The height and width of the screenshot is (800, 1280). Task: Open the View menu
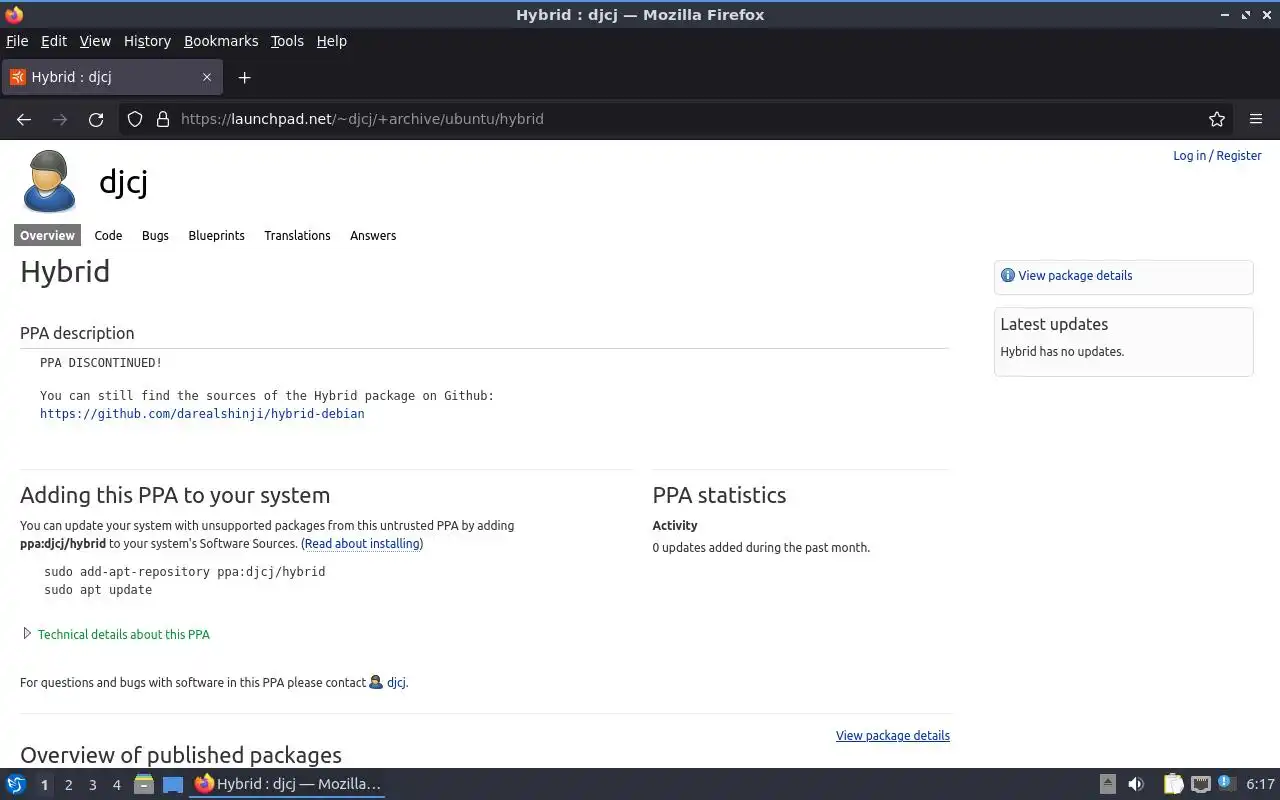95,41
